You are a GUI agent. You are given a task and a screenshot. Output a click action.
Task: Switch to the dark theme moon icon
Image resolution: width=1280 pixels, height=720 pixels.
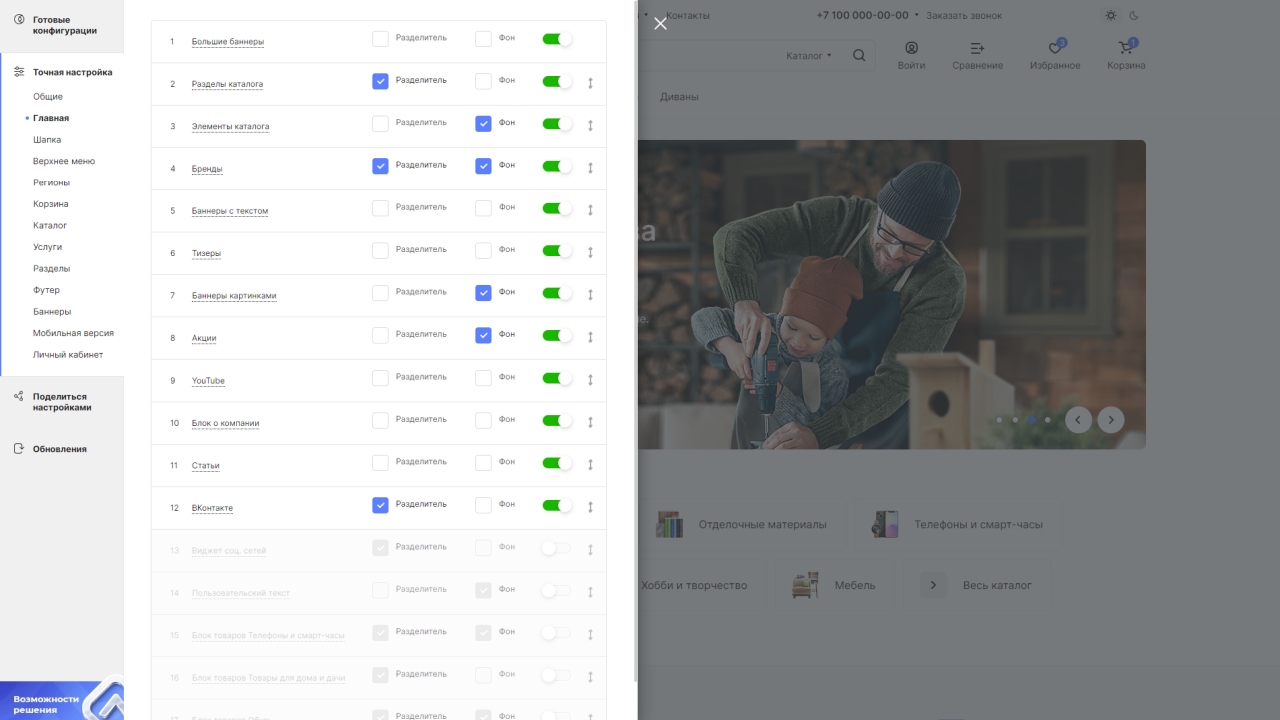[x=1134, y=15]
